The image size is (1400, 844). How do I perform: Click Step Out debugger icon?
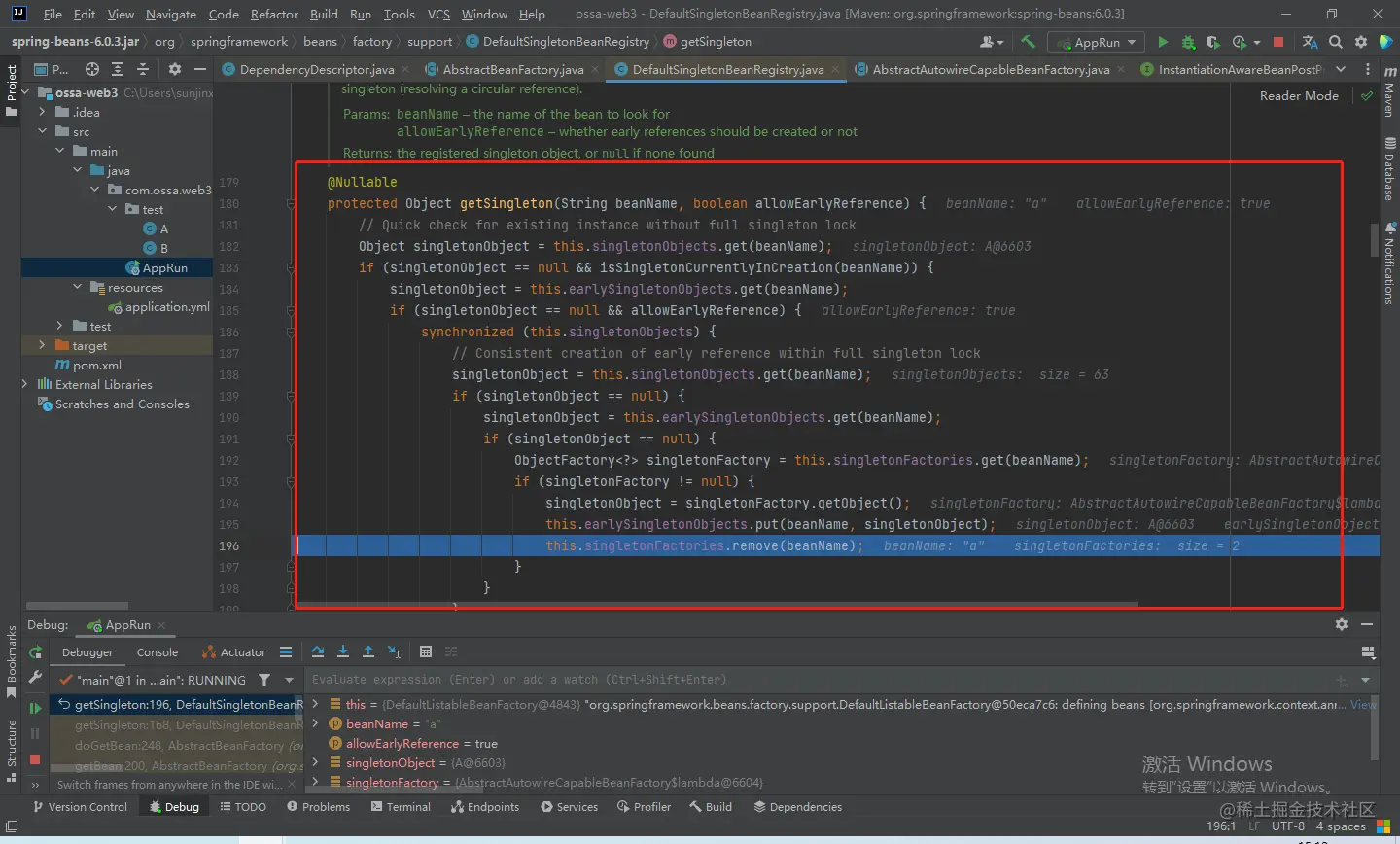(x=368, y=651)
